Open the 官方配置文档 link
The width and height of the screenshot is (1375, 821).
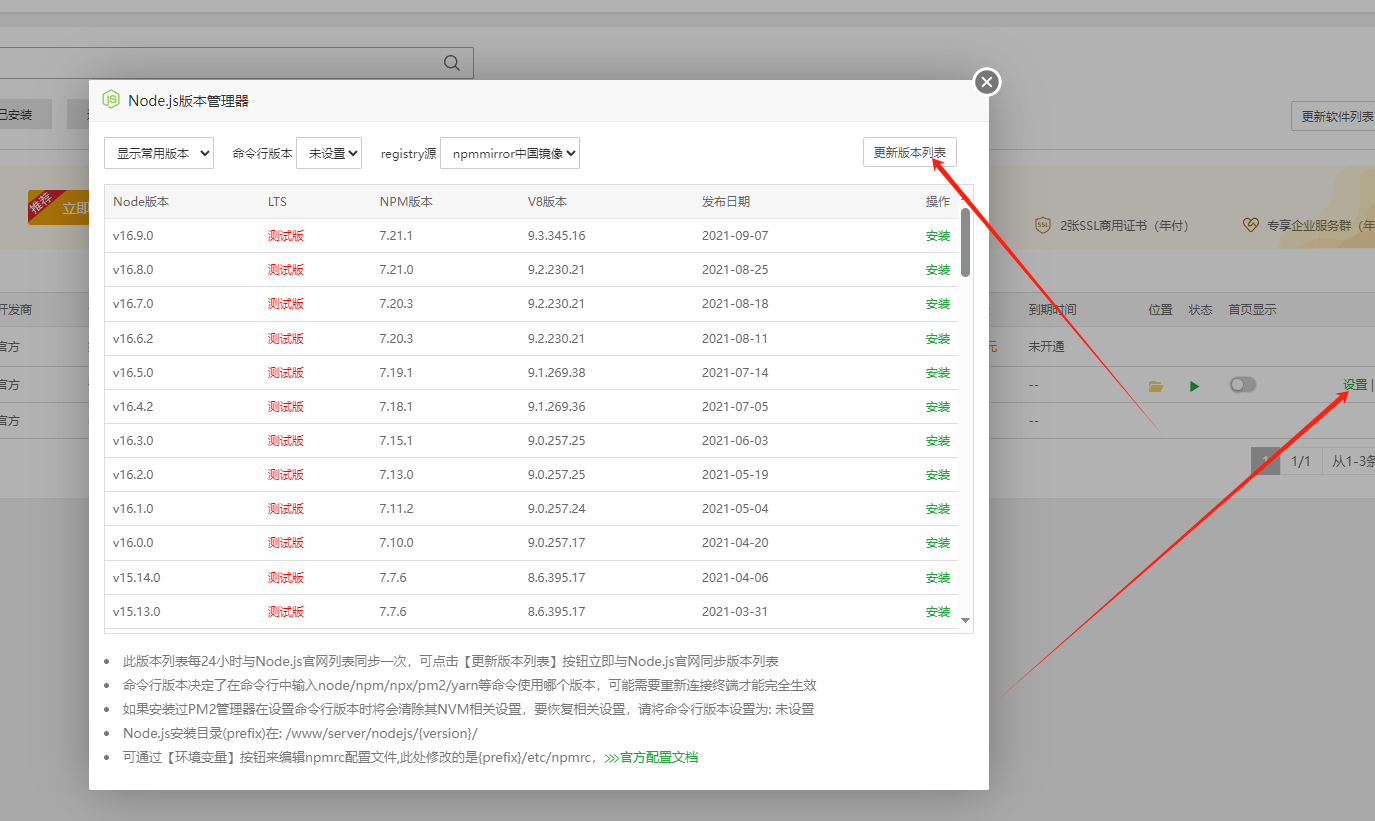coord(652,757)
